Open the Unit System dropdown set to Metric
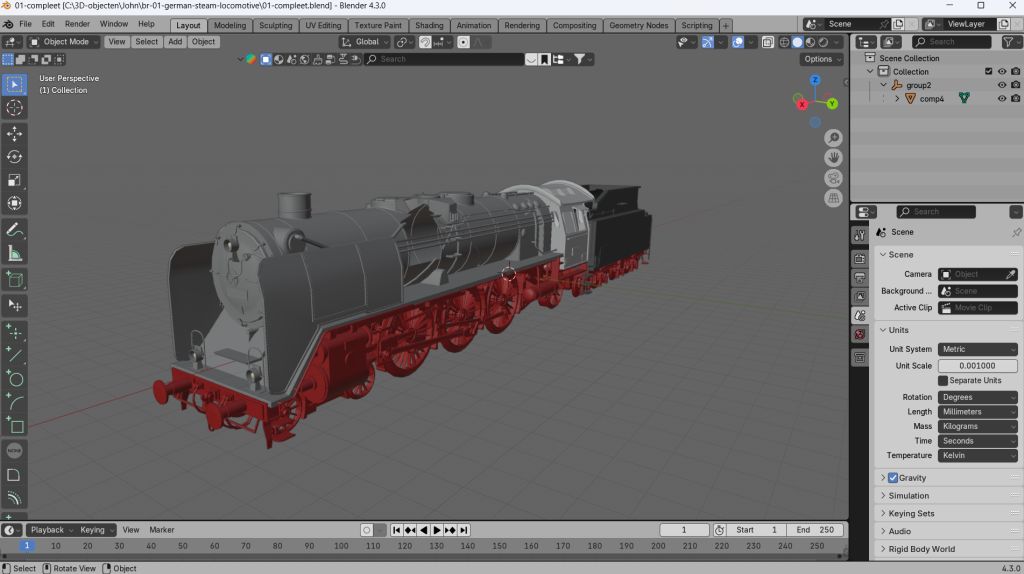The height and width of the screenshot is (574, 1024). pyautogui.click(x=977, y=349)
